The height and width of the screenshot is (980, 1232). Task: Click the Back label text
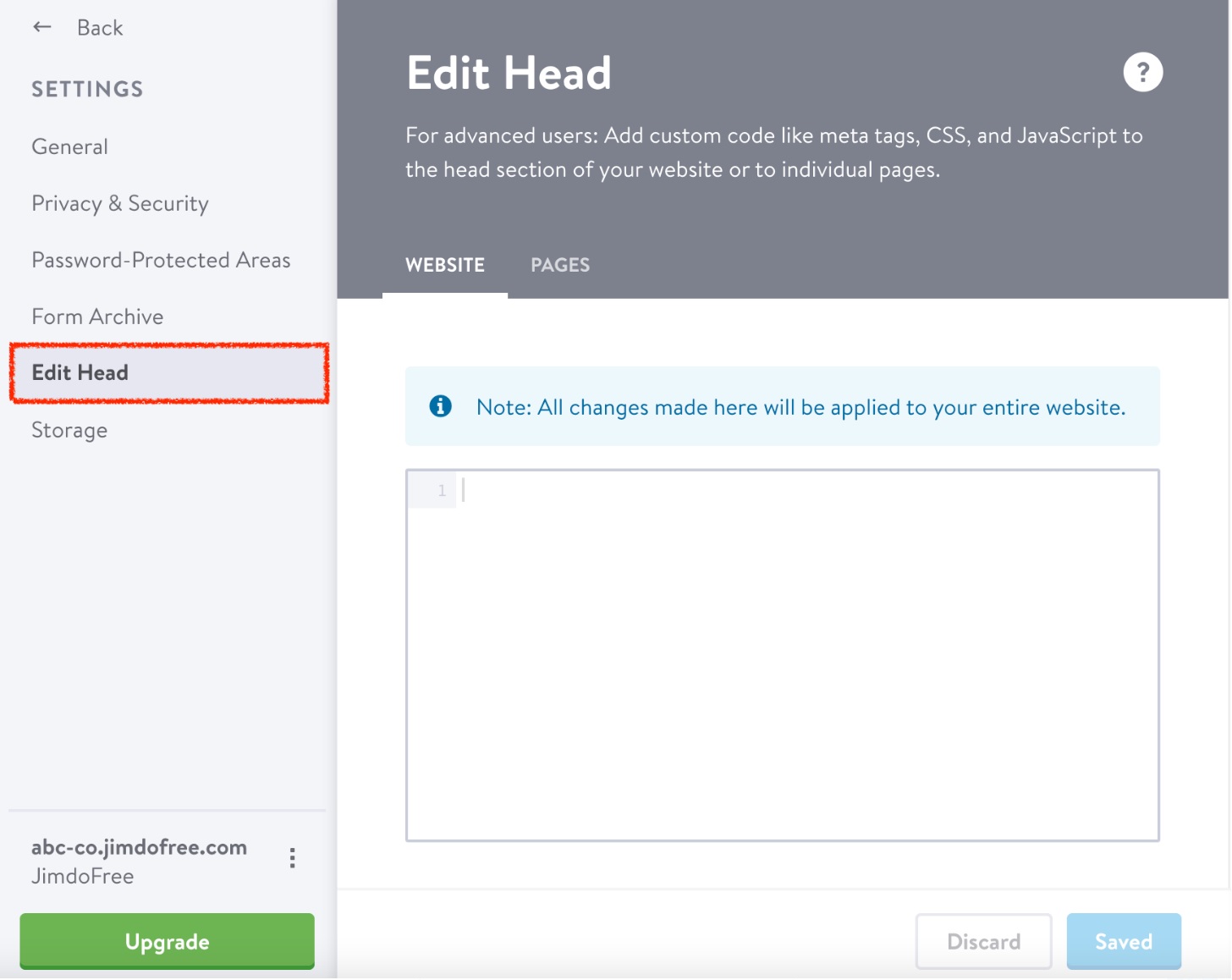tap(100, 28)
